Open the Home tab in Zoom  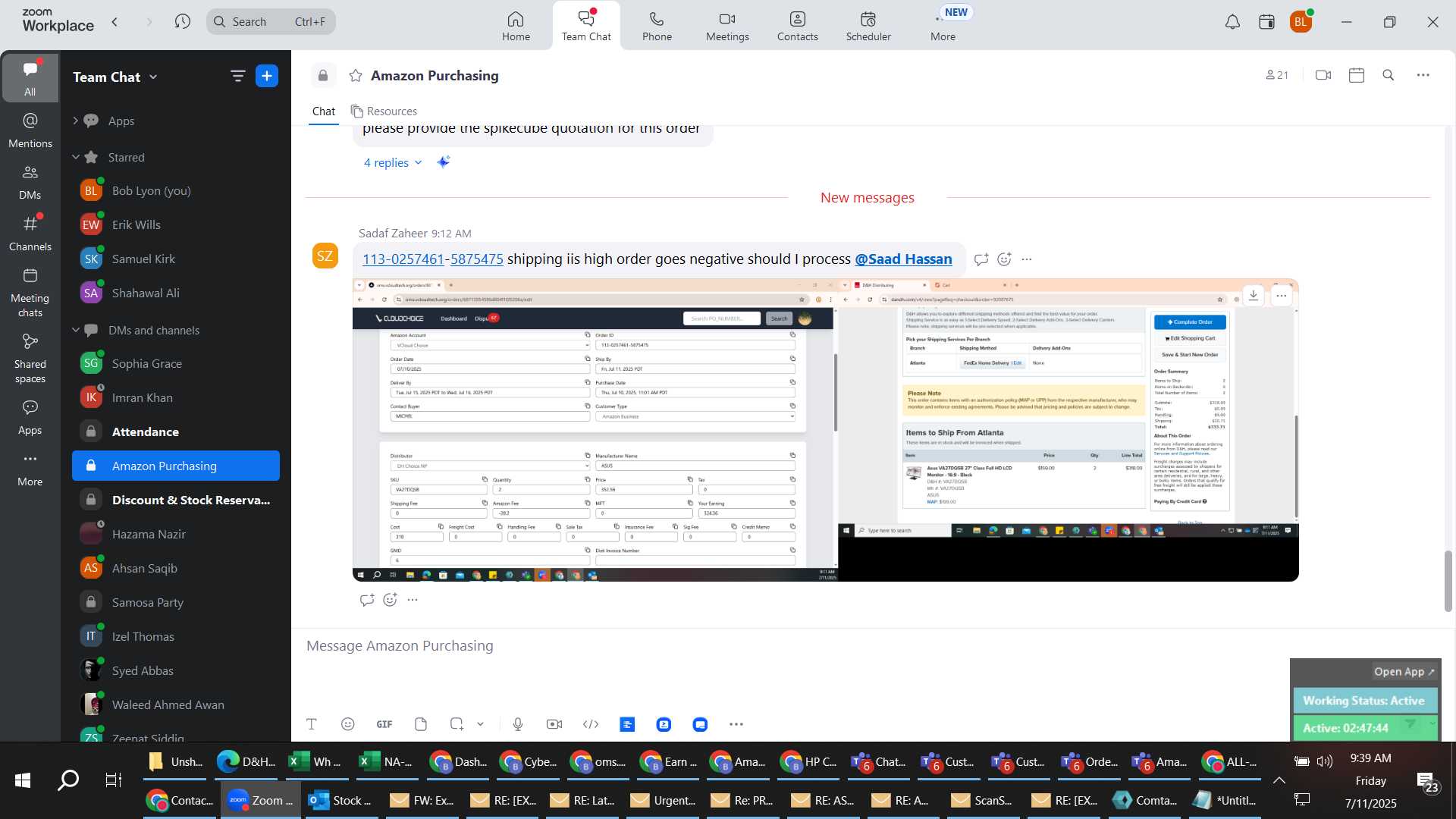(516, 26)
